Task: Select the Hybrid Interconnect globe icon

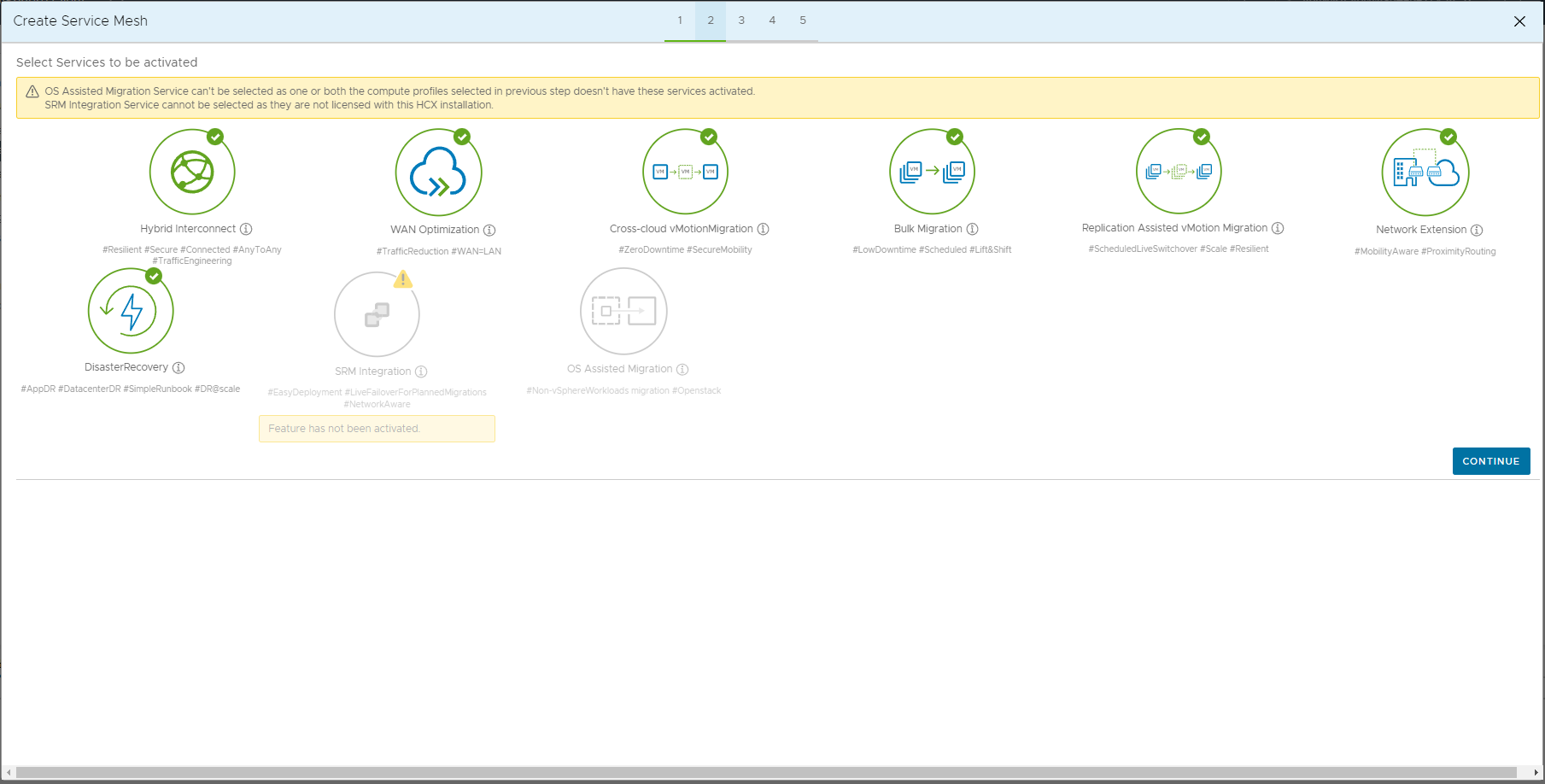Action: [192, 172]
